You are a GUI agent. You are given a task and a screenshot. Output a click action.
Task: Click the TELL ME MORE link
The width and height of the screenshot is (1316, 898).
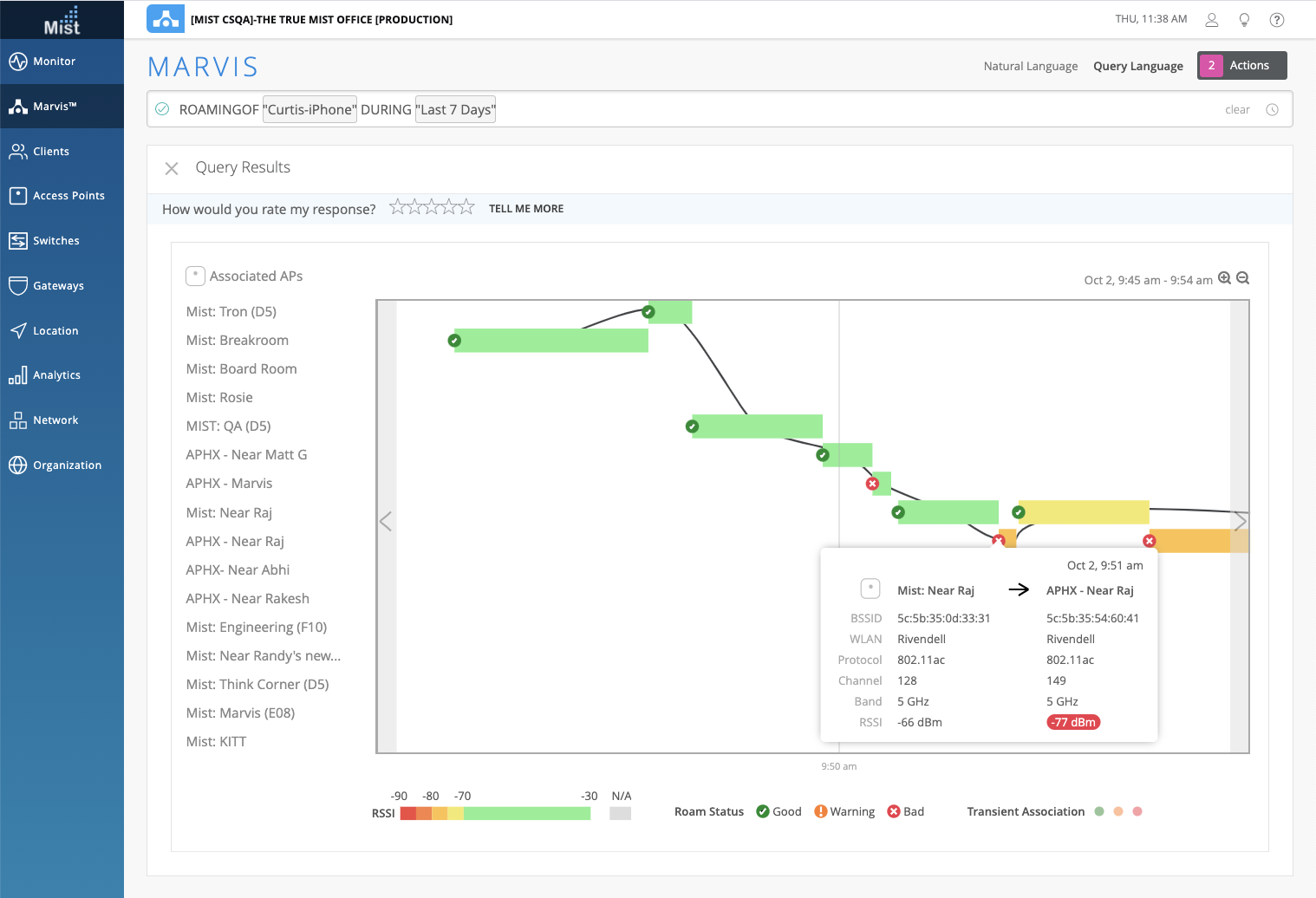click(x=525, y=209)
